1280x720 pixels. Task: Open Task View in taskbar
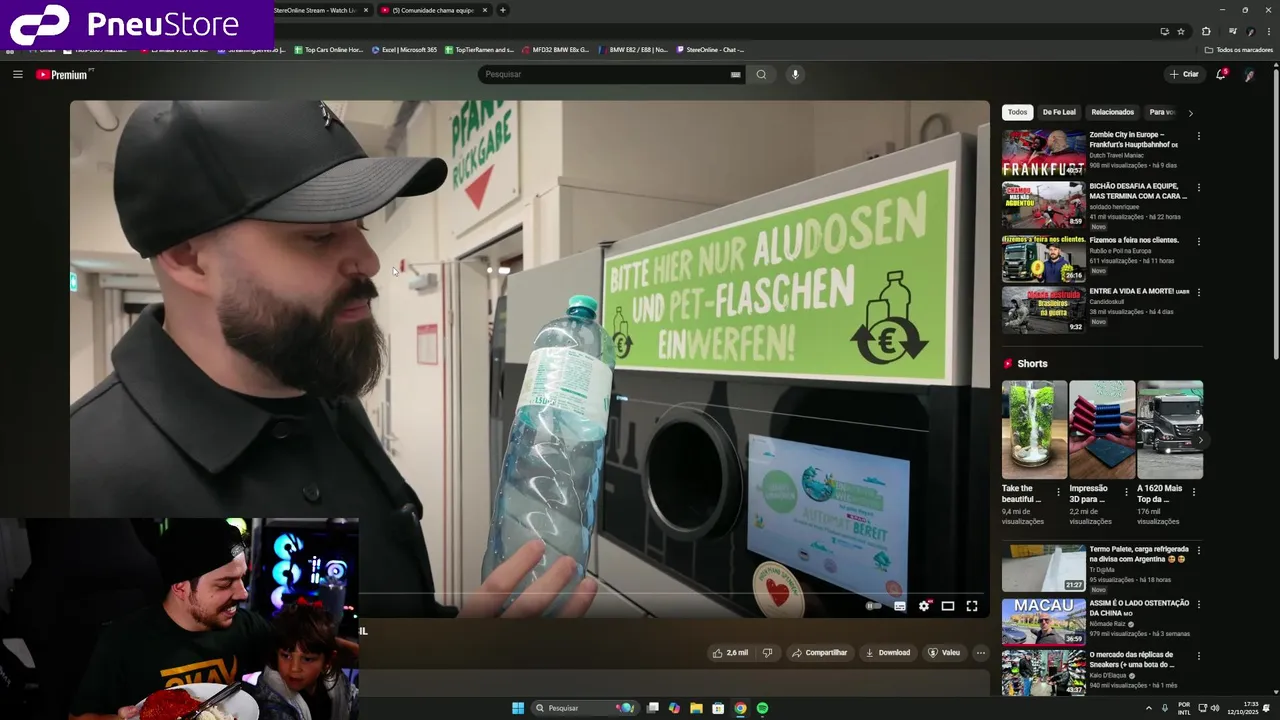pos(652,708)
